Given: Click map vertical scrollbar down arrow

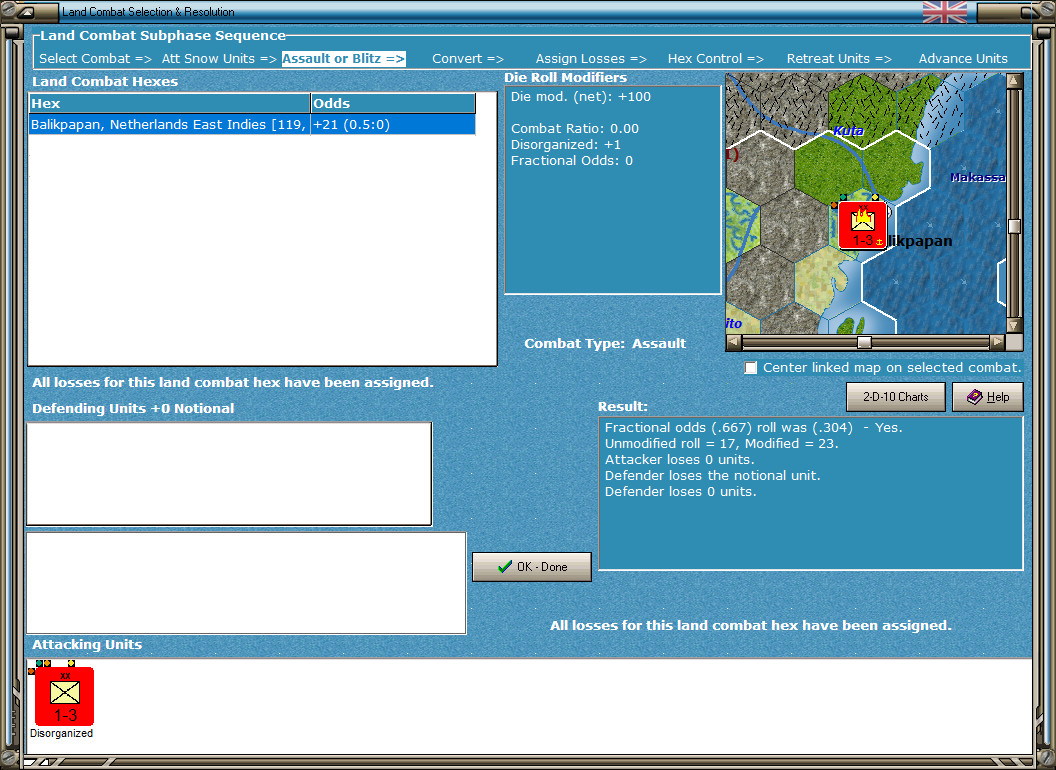Looking at the screenshot, I should (x=1014, y=325).
